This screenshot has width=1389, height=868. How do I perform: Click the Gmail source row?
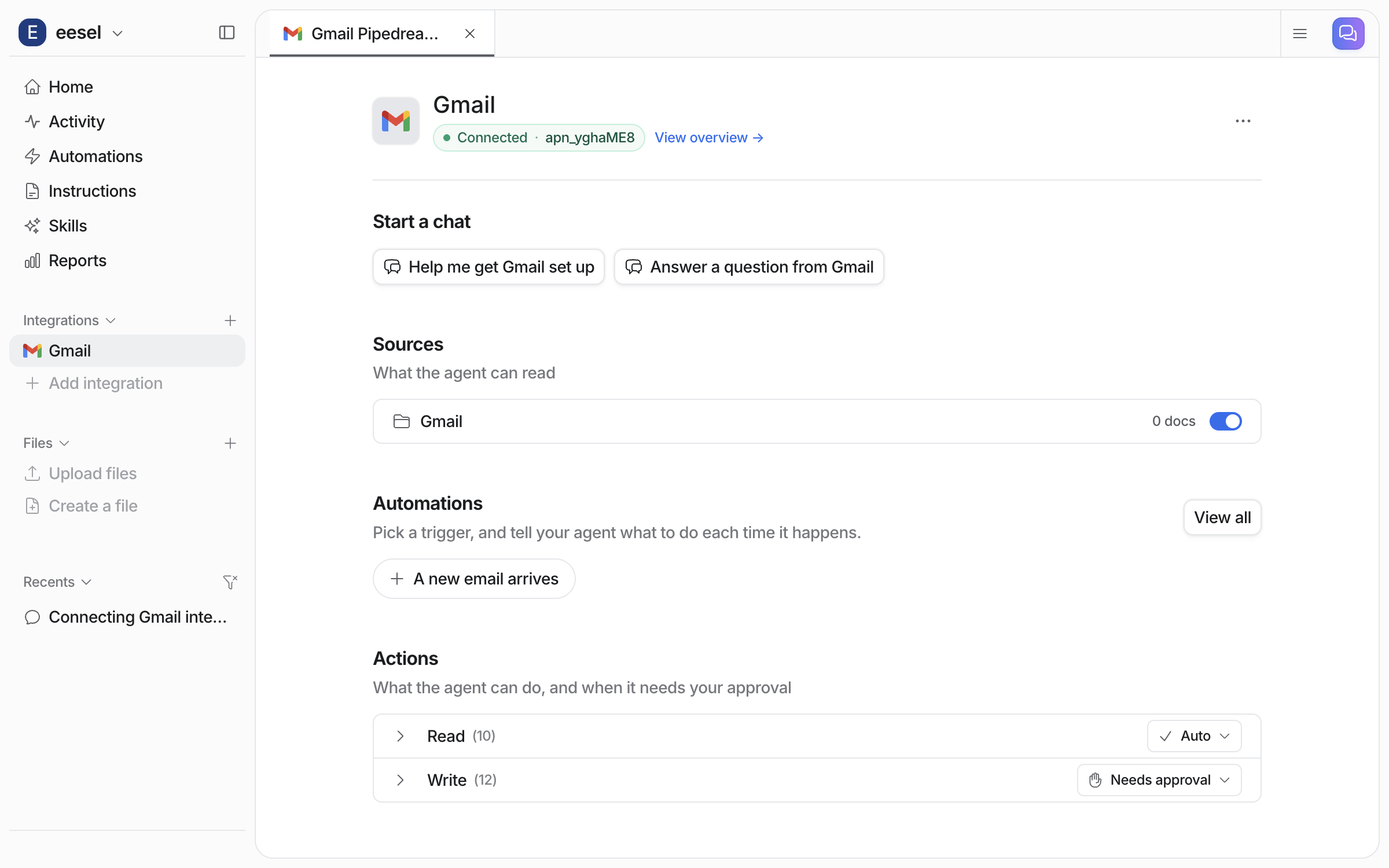(817, 421)
